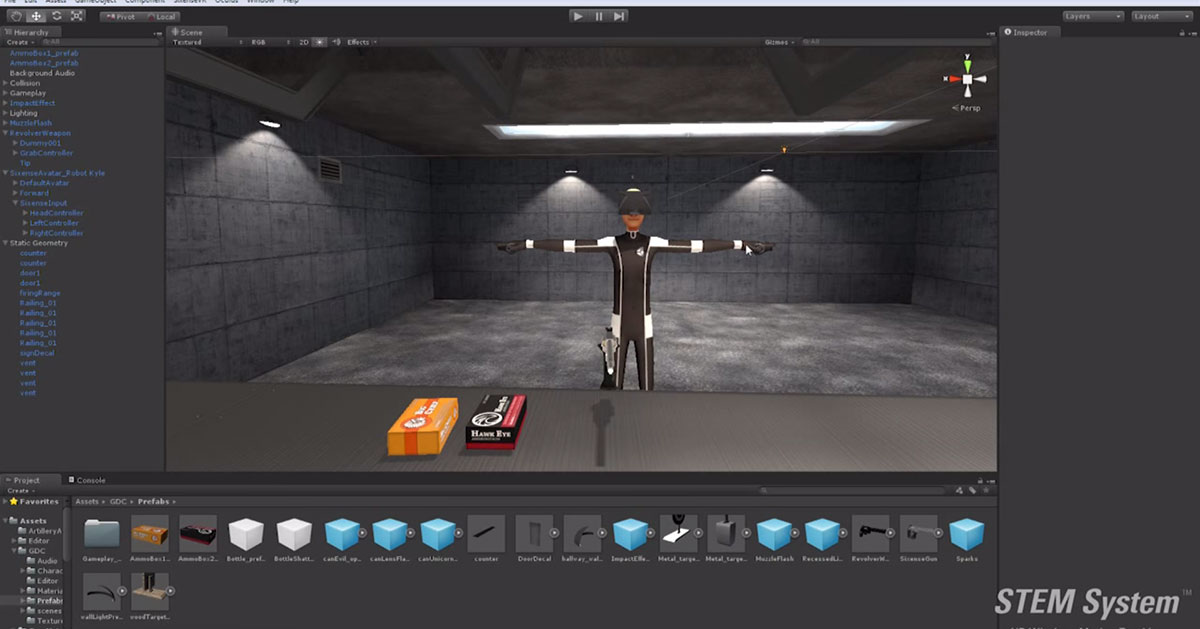Screen dimensions: 1200x629
Task: Select the Hand tool in the toolbar
Action: 17,16
